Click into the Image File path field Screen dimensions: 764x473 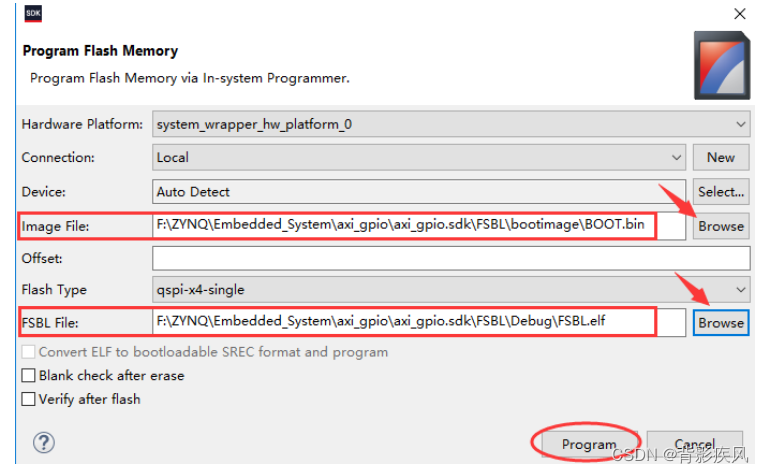419,226
